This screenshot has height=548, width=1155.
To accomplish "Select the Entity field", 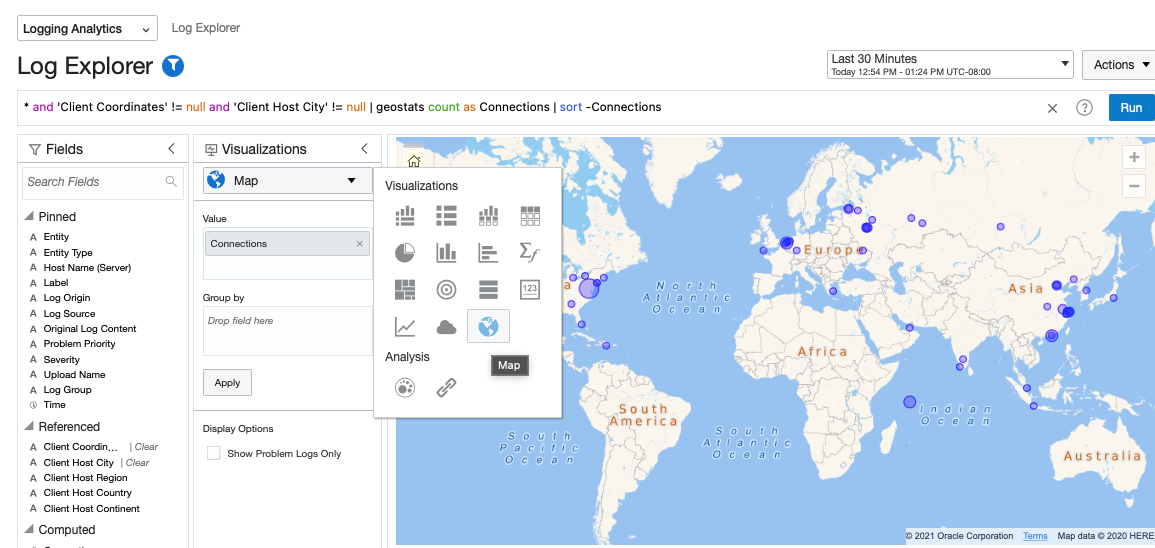I will [x=56, y=236].
